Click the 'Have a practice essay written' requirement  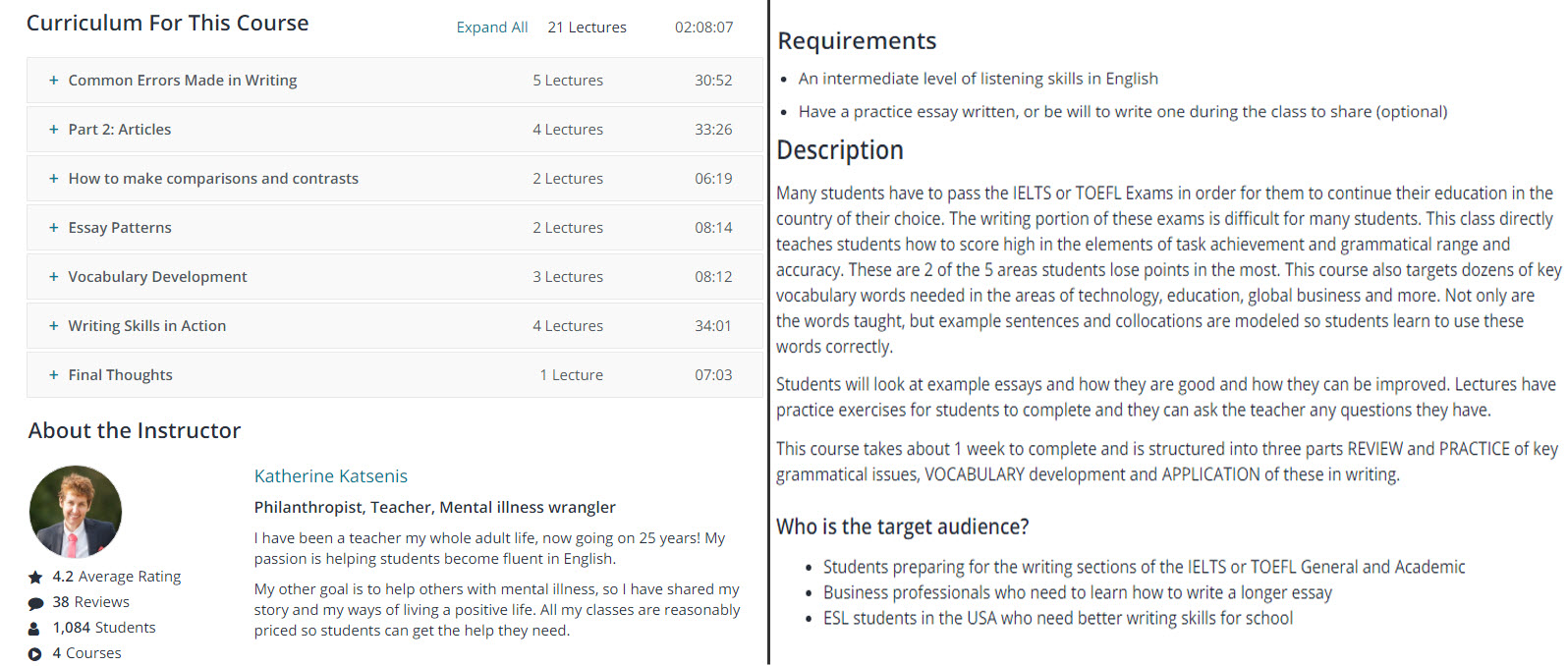1123,112
